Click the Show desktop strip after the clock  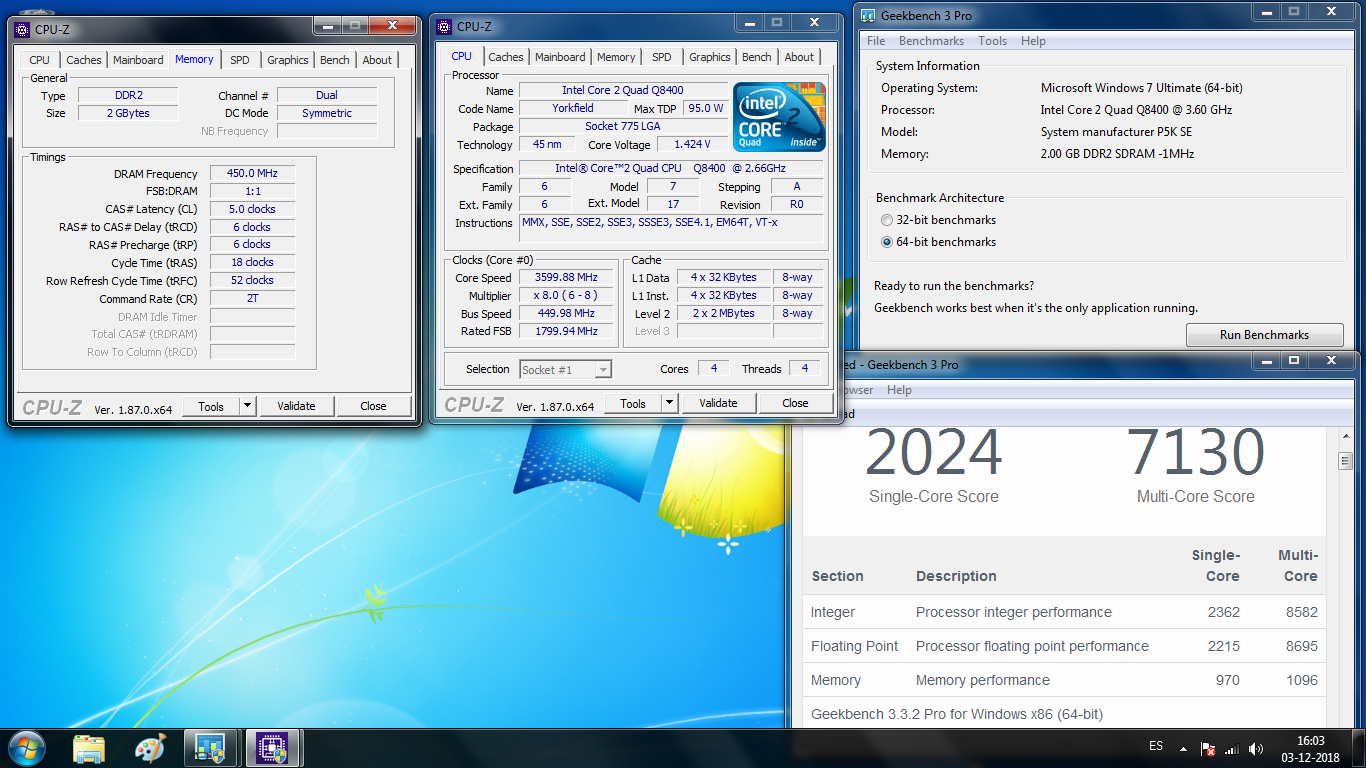coord(1358,748)
